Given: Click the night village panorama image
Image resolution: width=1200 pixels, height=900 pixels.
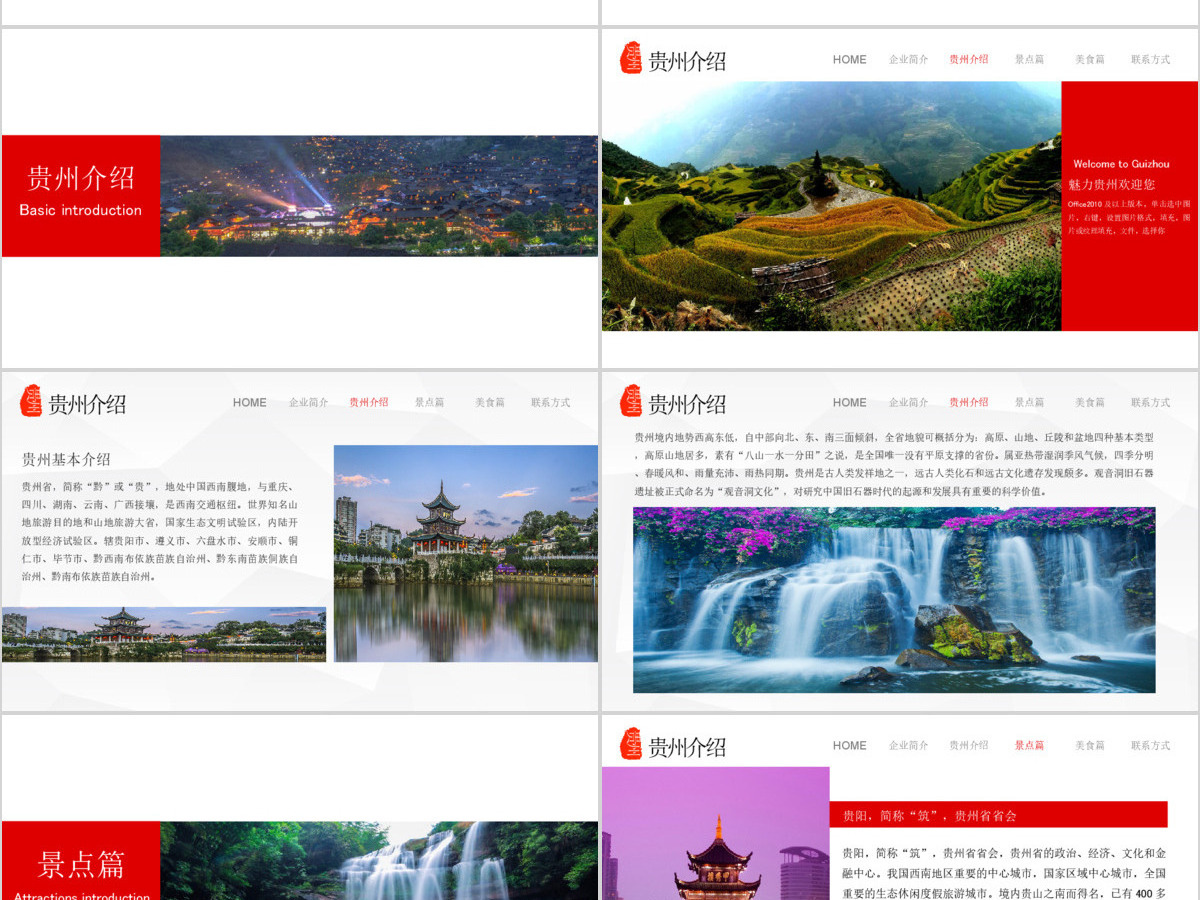Looking at the screenshot, I should [x=379, y=196].
